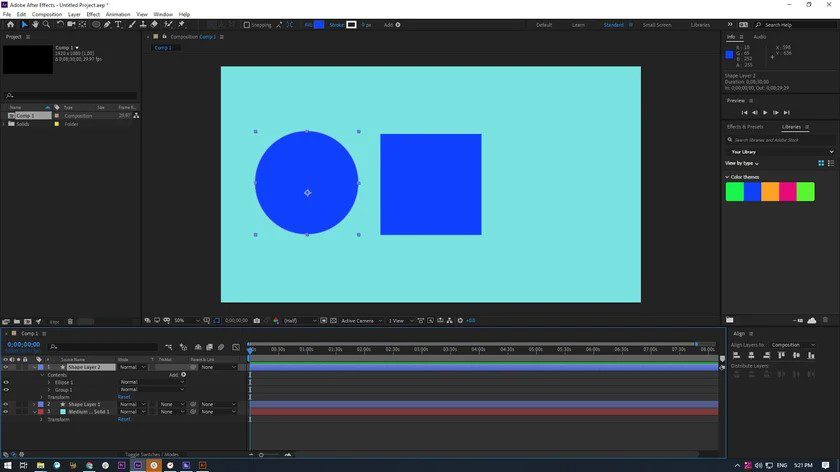Expand the Ellipse 1 property group
This screenshot has height=472, width=840.
[x=49, y=383]
